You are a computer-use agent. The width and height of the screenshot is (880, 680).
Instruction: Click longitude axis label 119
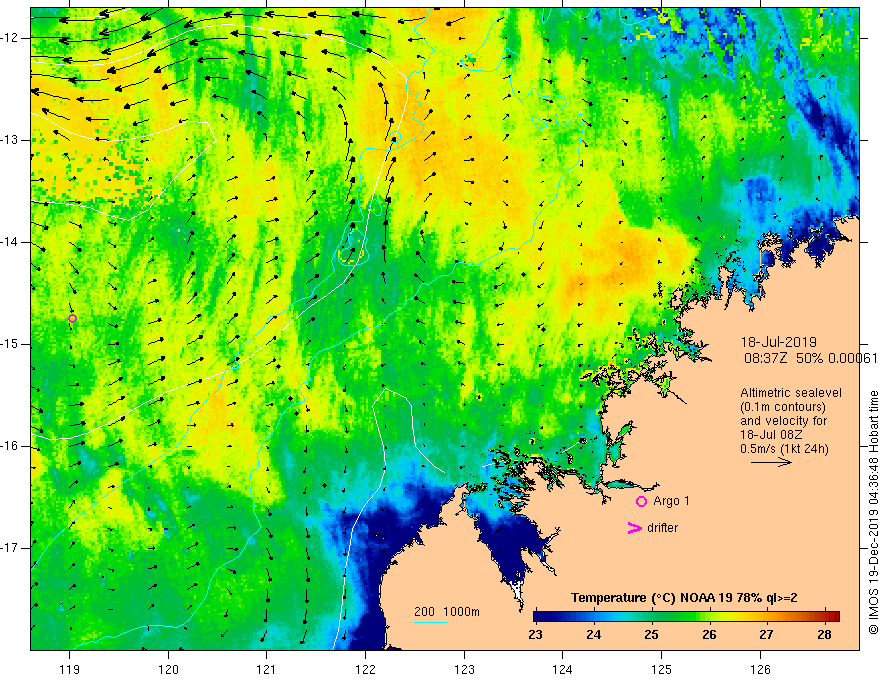coord(70,669)
